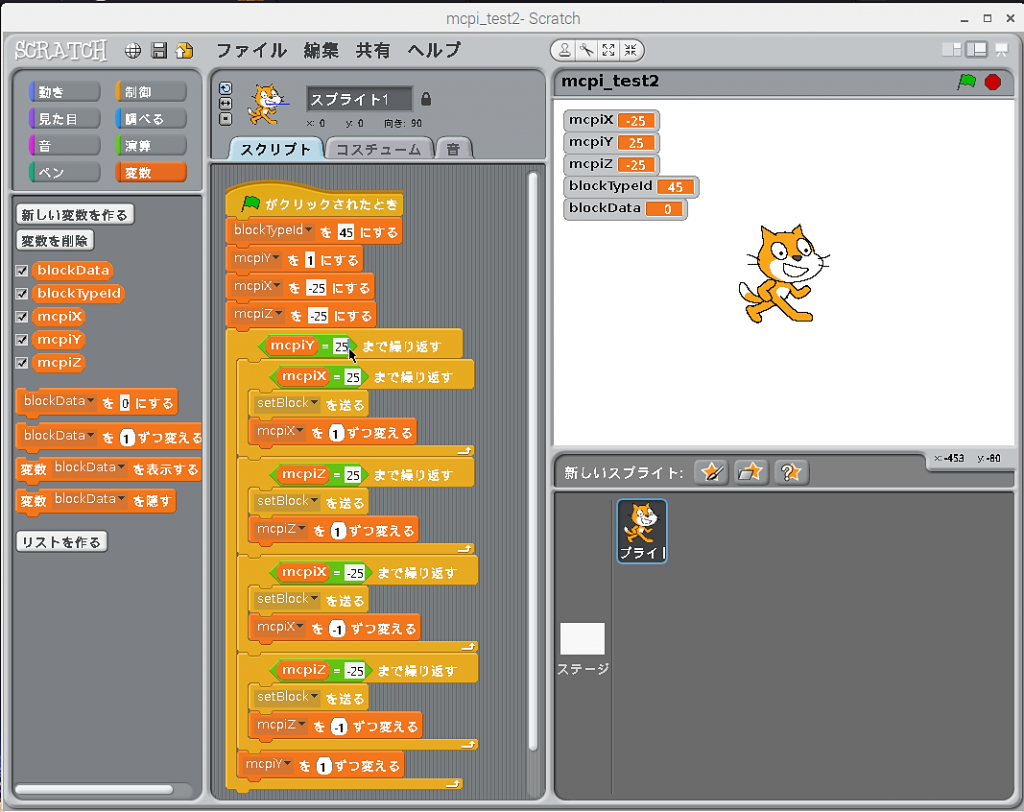The width and height of the screenshot is (1024, 812).
Task: Click the block palette horizontal scrollbar
Action: (x=94, y=790)
